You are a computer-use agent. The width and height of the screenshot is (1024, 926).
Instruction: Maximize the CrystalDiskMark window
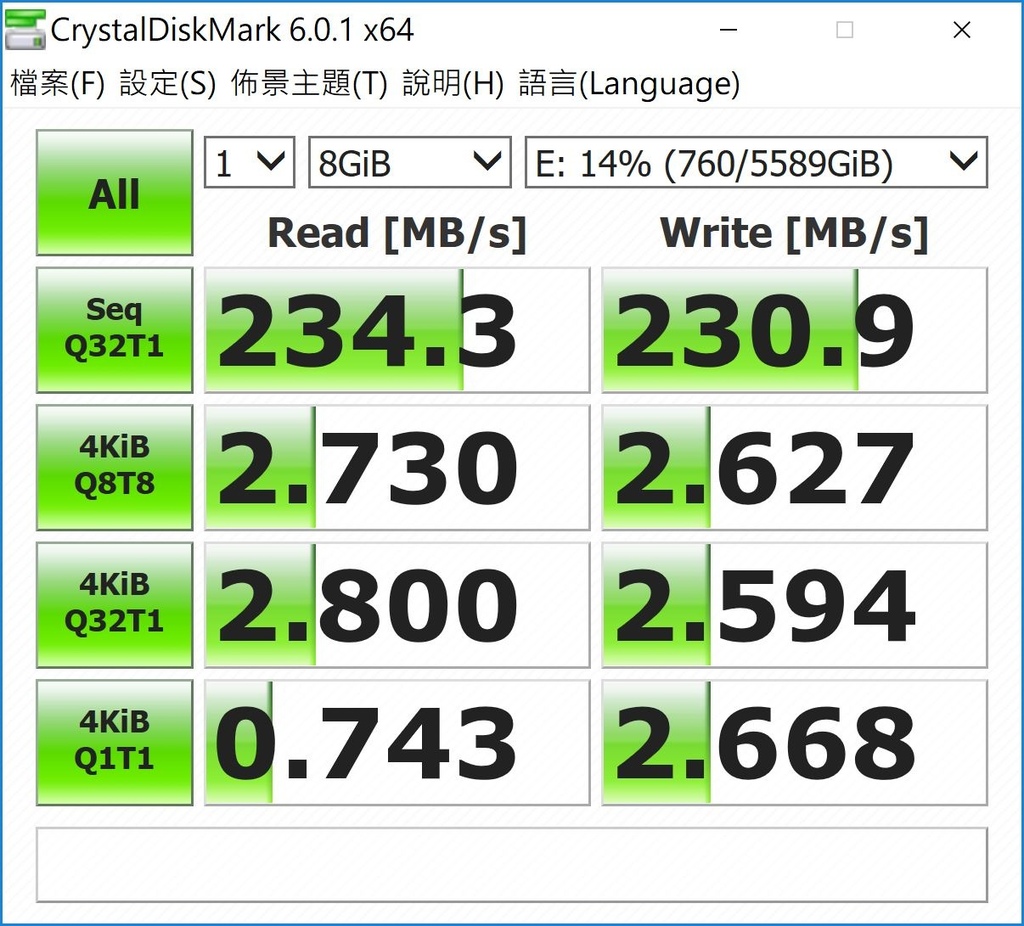pos(844,30)
